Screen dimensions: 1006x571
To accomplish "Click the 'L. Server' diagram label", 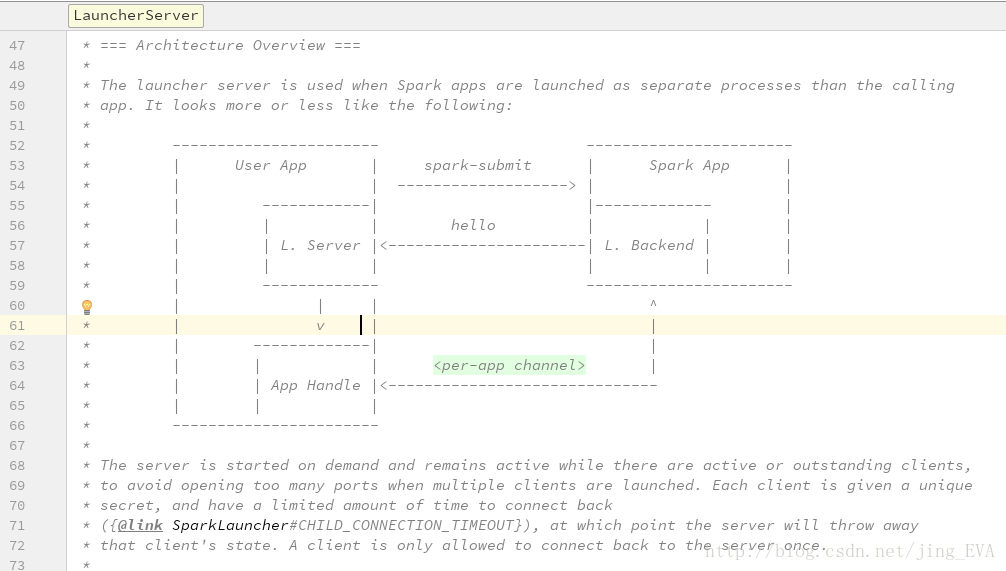I will click(320, 245).
